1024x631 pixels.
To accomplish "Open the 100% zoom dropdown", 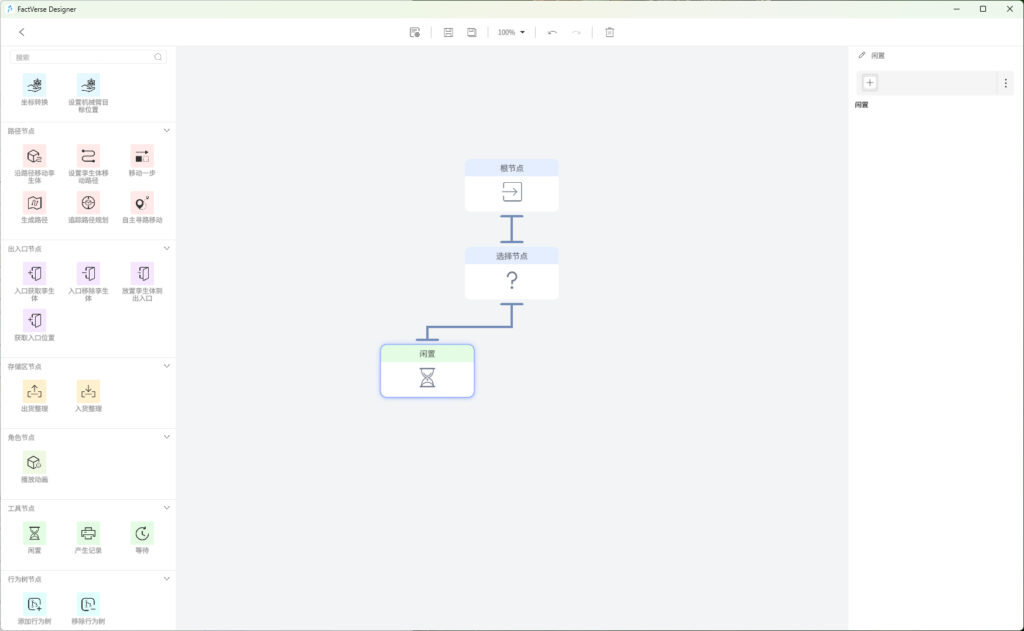I will [x=511, y=32].
